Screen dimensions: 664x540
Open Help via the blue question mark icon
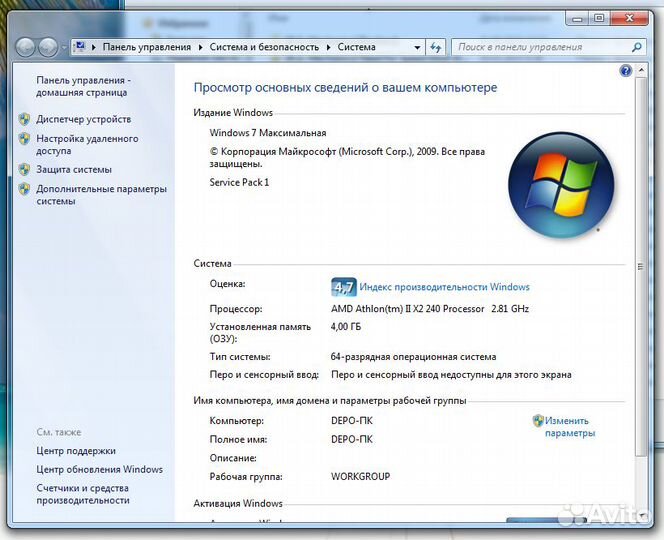pyautogui.click(x=626, y=71)
